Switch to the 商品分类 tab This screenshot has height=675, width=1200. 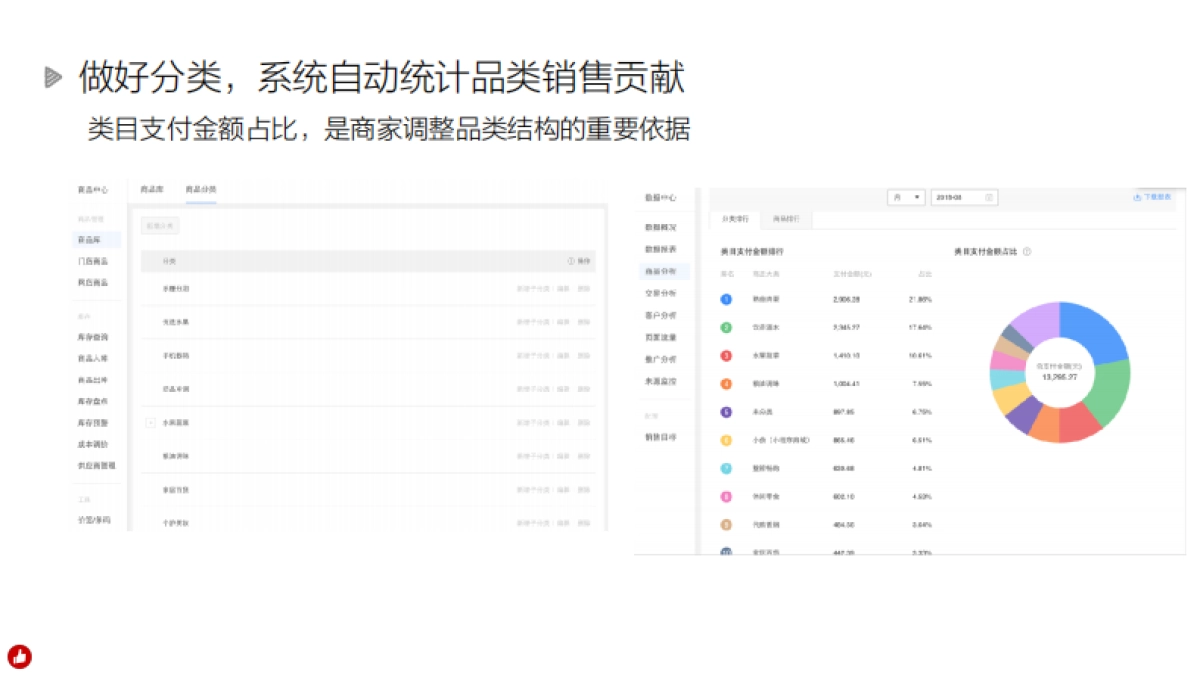coord(200,189)
